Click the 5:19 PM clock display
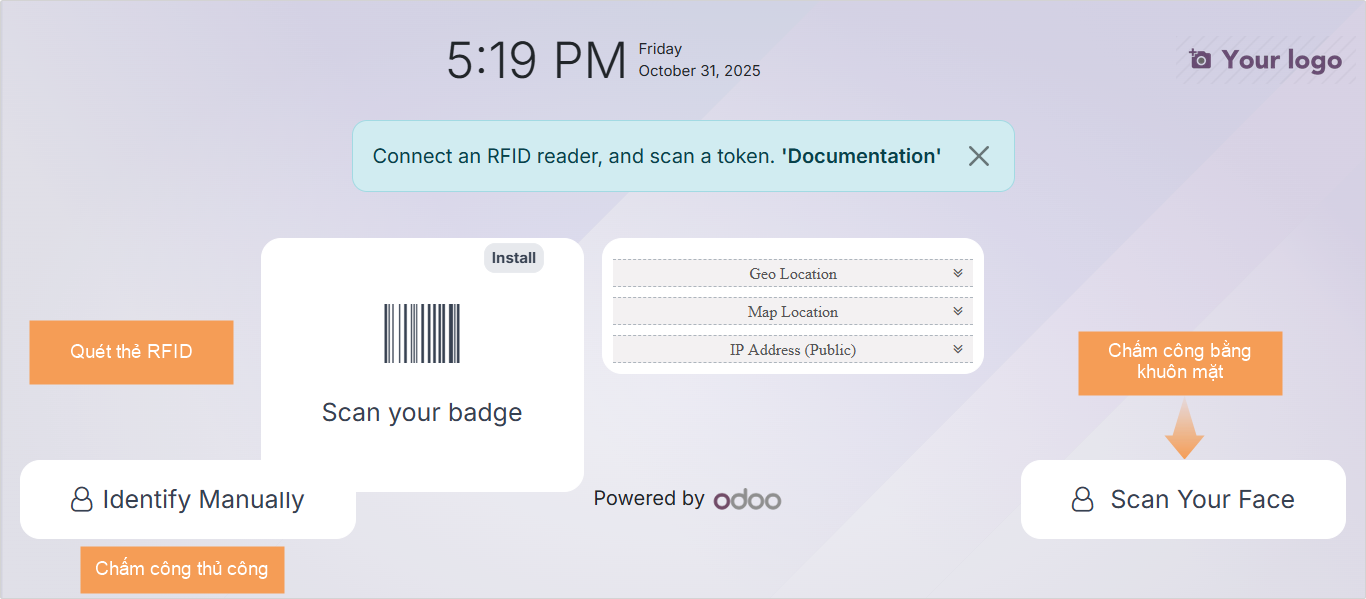The width and height of the screenshot is (1366, 599). click(x=536, y=62)
